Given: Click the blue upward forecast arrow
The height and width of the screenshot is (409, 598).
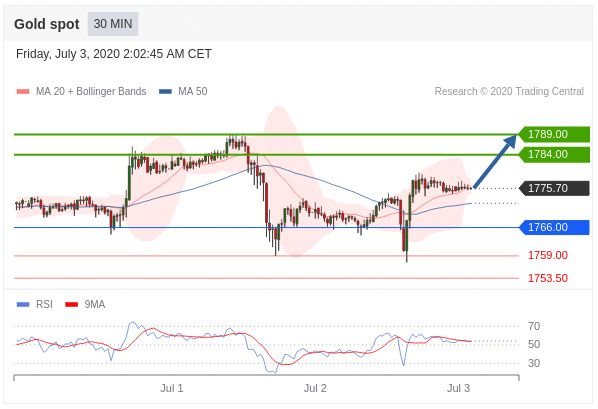Looking at the screenshot, I should click(x=495, y=161).
